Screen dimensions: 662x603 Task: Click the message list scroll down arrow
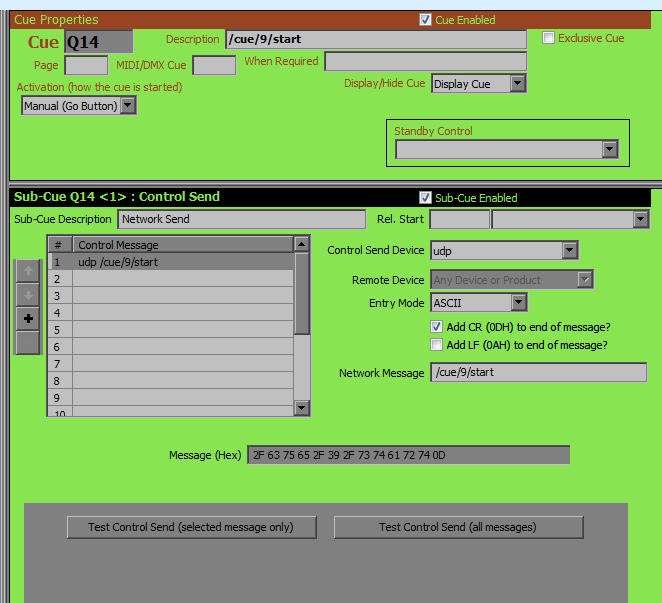(302, 407)
